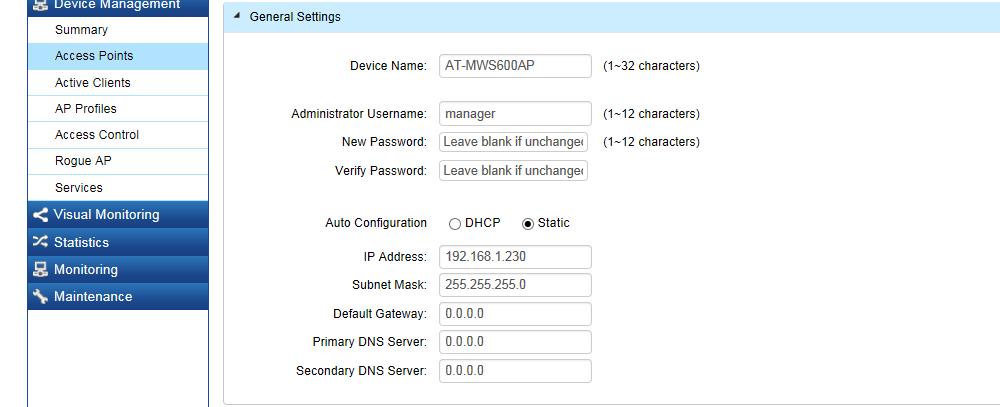
Task: Expand the Visual Monitoring menu section
Action: (x=118, y=215)
